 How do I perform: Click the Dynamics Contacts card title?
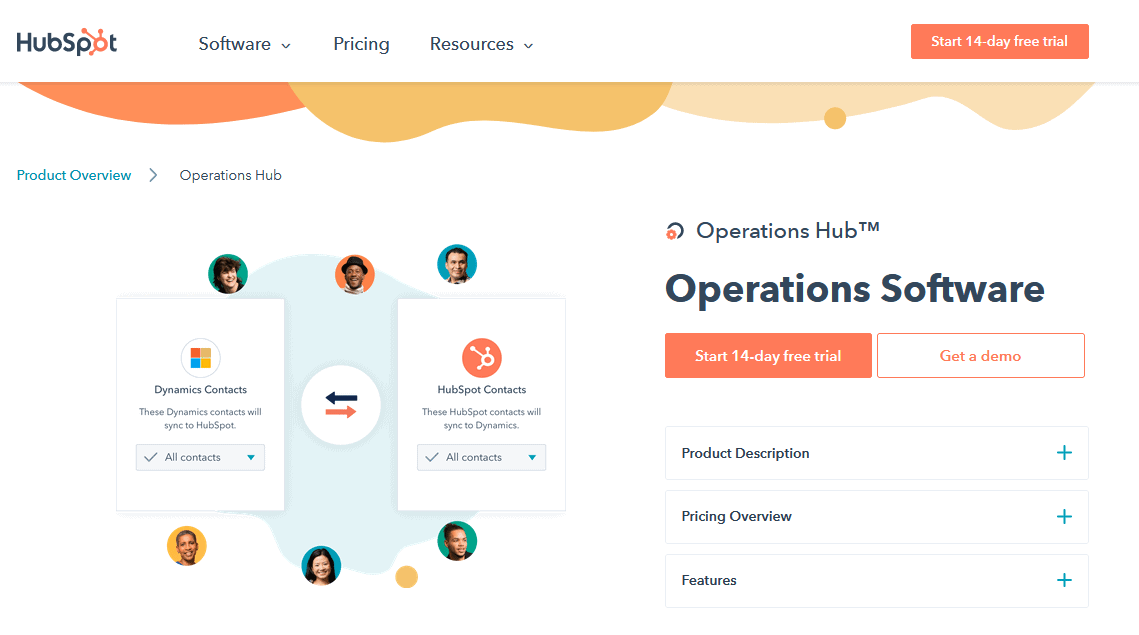(x=200, y=389)
